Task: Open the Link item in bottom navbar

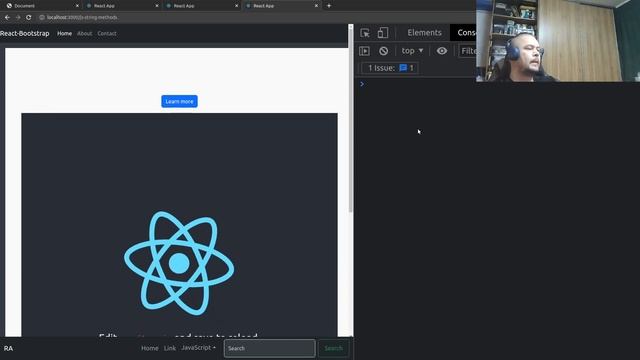Action: coord(170,348)
